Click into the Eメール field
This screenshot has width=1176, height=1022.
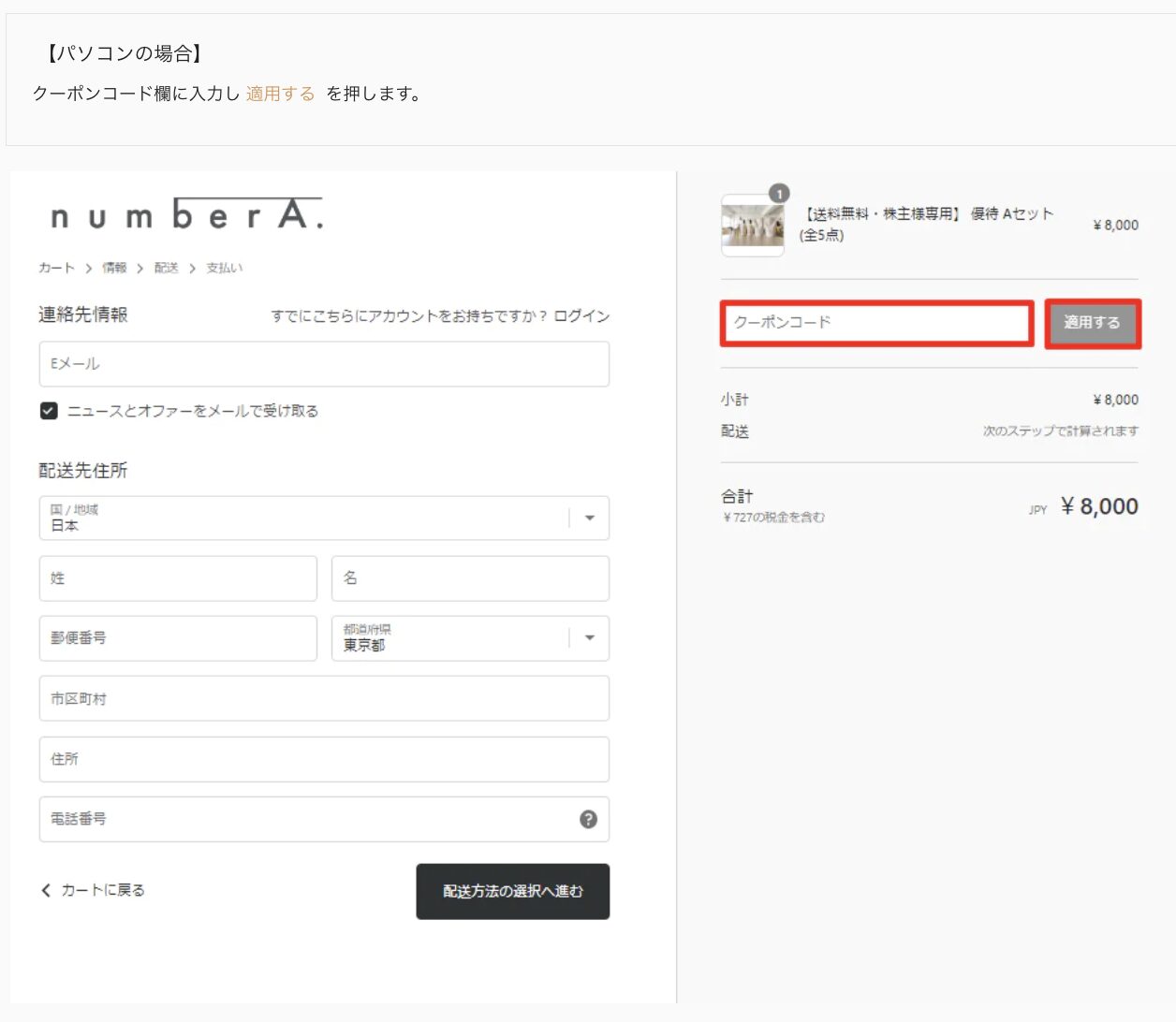pyautogui.click(x=324, y=364)
